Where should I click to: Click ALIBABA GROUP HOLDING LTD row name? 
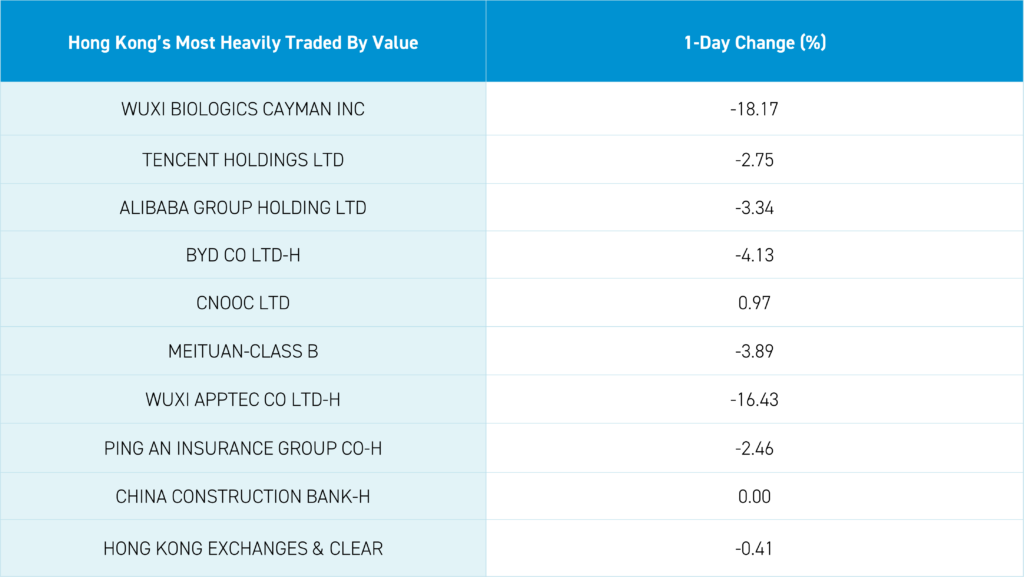[243, 208]
